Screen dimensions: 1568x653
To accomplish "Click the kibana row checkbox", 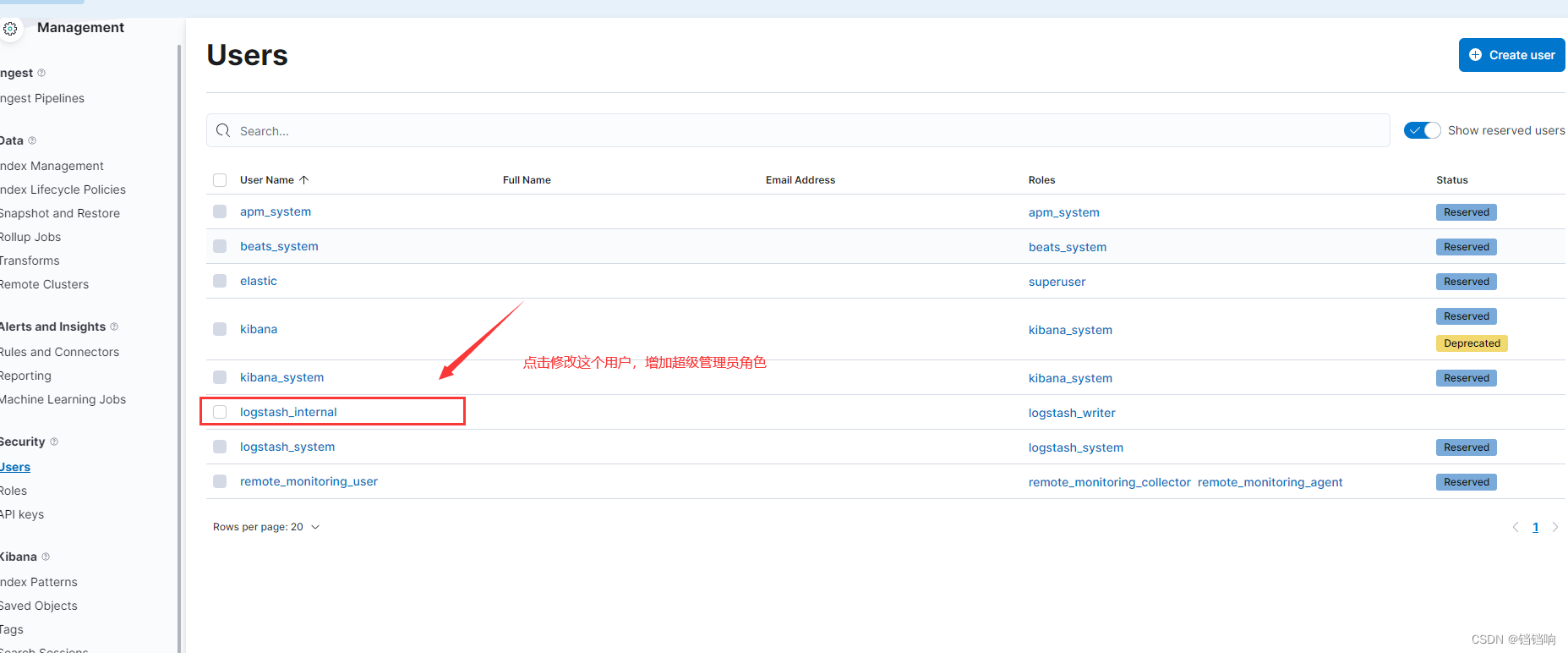I will (220, 329).
